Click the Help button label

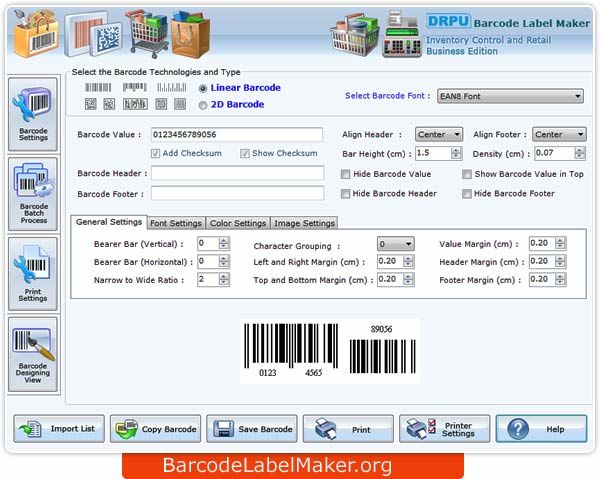555,429
